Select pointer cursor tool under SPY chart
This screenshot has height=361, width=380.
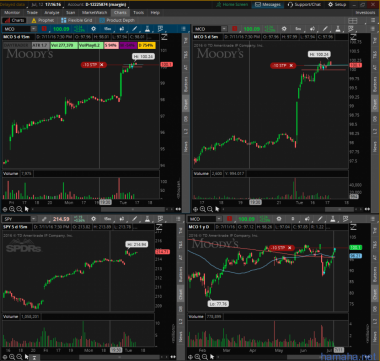(x=27, y=357)
